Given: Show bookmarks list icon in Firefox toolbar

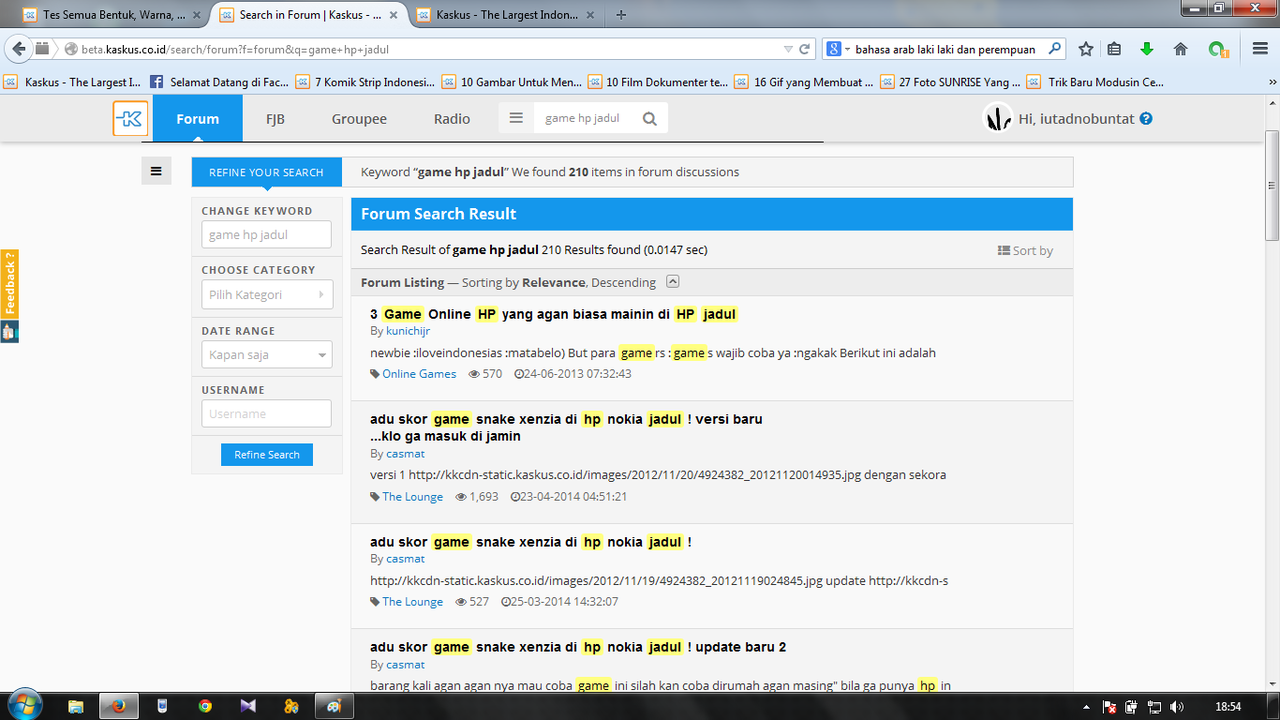Looking at the screenshot, I should tap(1114, 49).
